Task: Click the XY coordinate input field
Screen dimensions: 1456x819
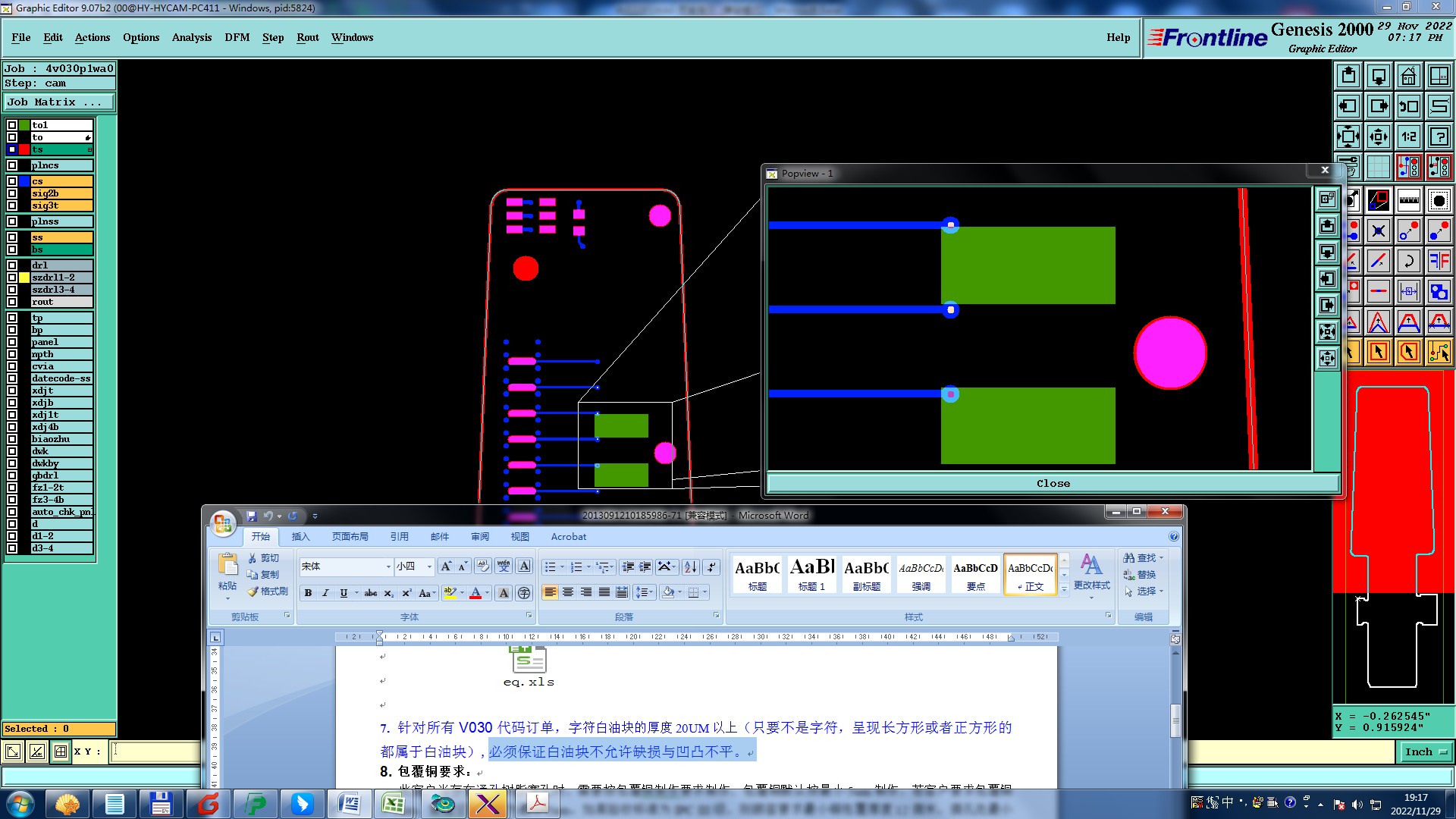Action: pyautogui.click(x=155, y=752)
